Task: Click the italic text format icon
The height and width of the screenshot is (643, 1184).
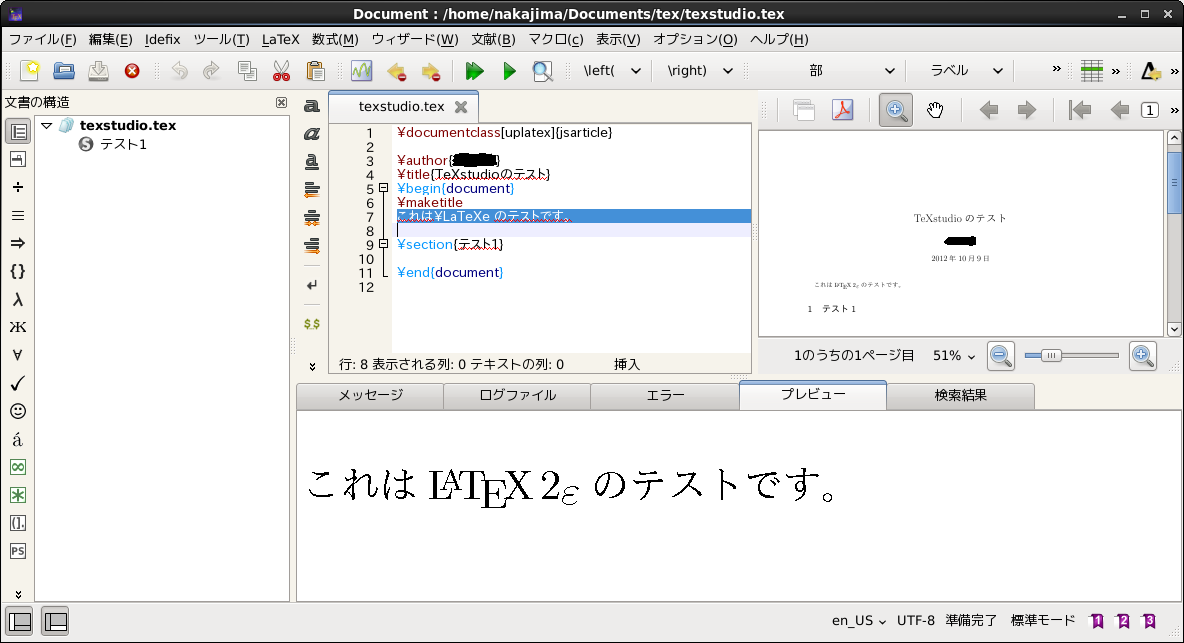Action: click(311, 134)
